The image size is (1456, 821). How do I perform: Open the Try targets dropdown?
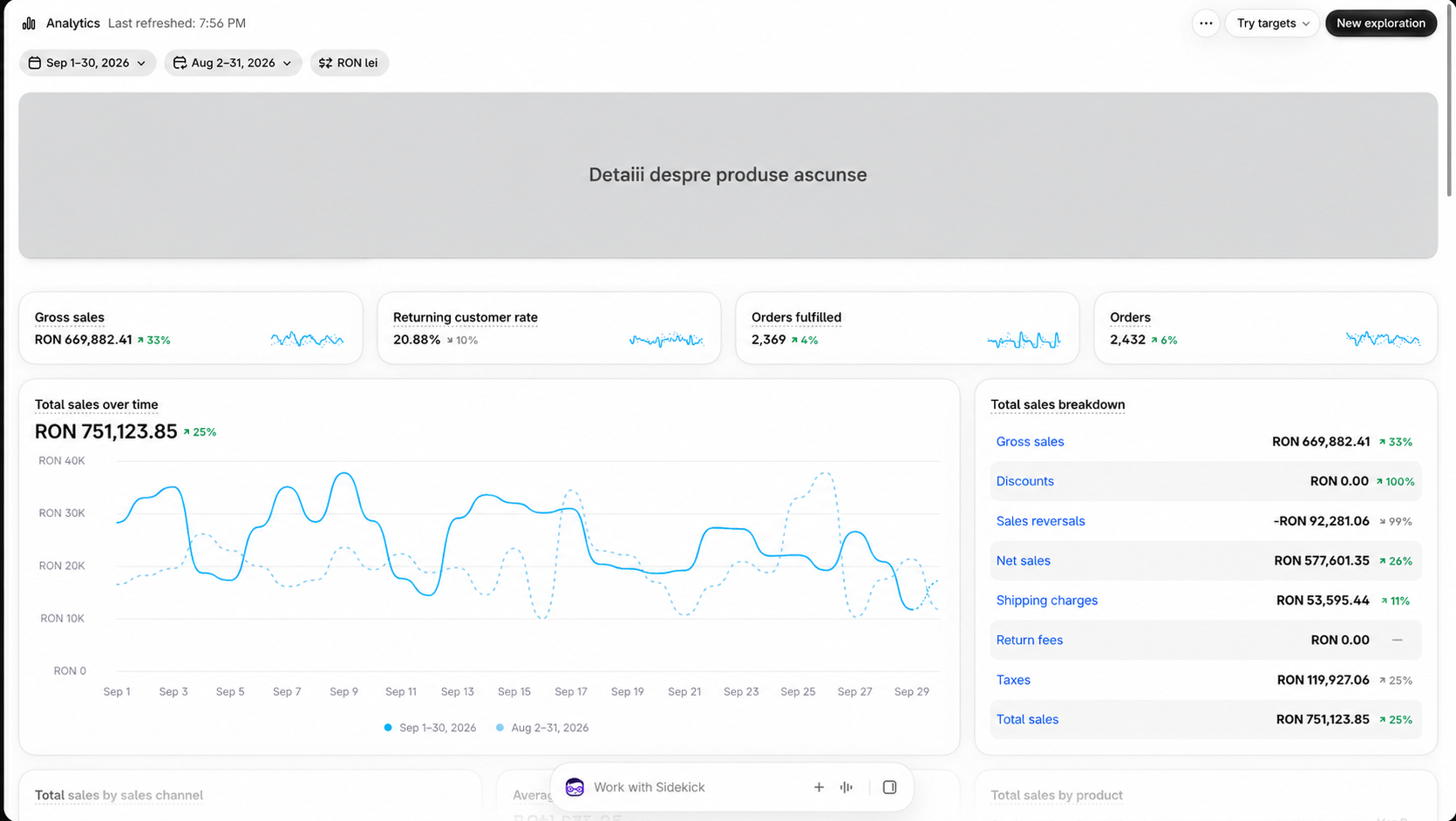coord(1273,24)
